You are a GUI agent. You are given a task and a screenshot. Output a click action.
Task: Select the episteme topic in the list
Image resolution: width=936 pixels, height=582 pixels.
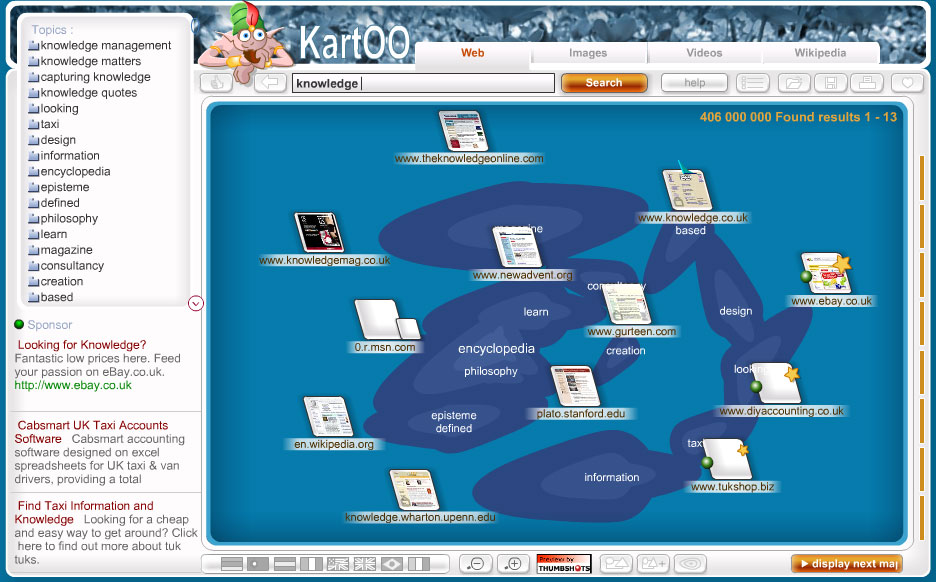point(64,187)
